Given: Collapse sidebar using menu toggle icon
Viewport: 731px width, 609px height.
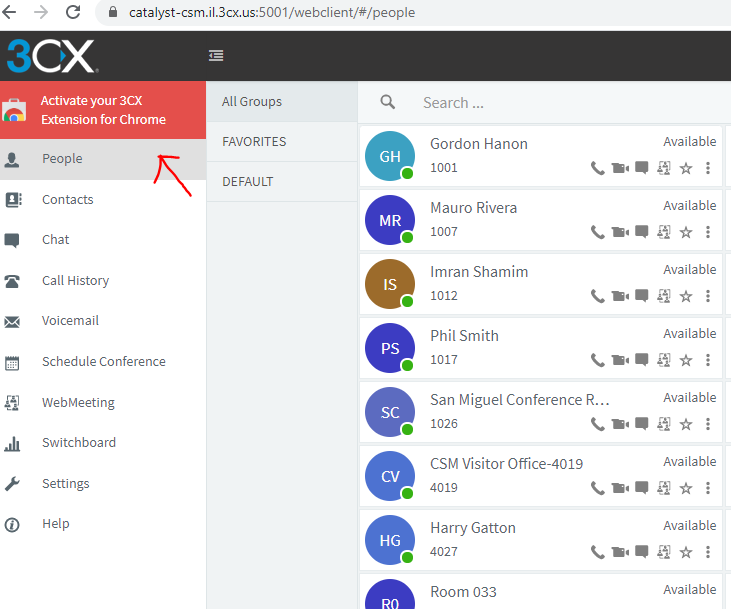Looking at the screenshot, I should 216,56.
